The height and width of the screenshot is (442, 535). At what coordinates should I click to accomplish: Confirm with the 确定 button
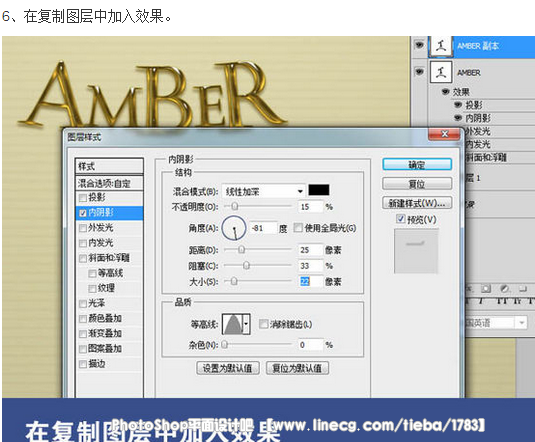click(x=417, y=165)
